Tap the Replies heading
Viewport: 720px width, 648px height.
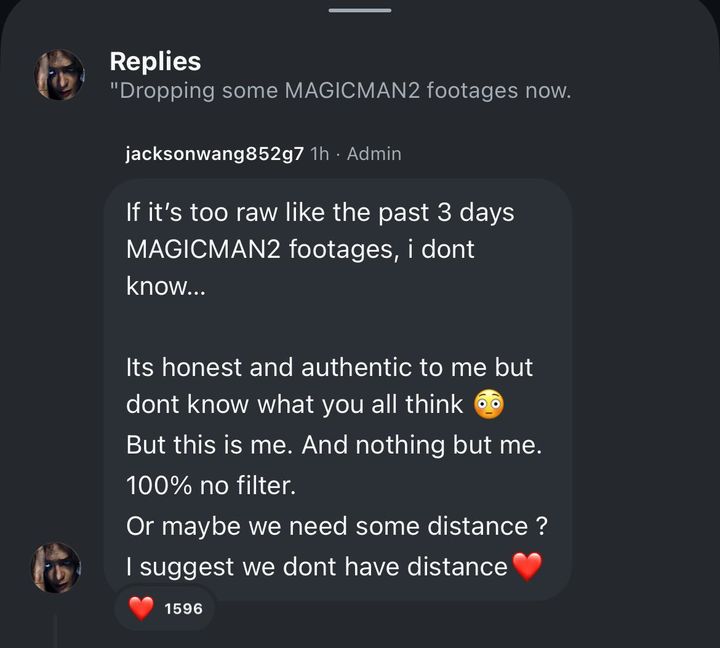tap(155, 61)
